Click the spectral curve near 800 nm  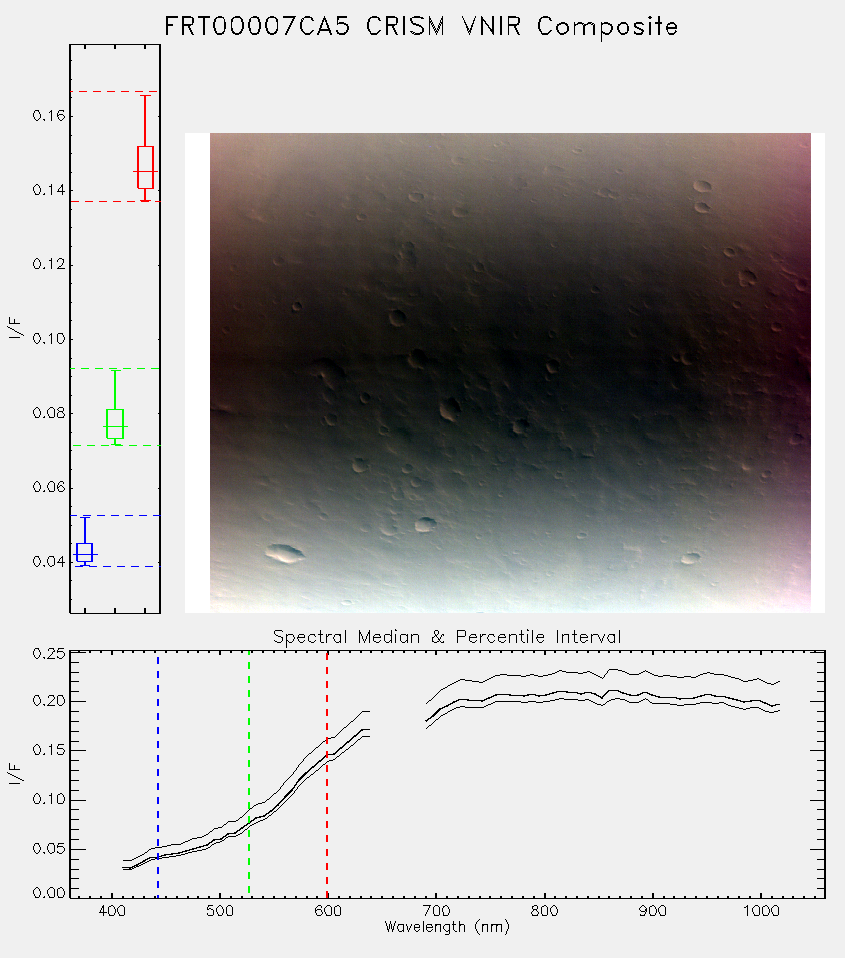tap(544, 695)
